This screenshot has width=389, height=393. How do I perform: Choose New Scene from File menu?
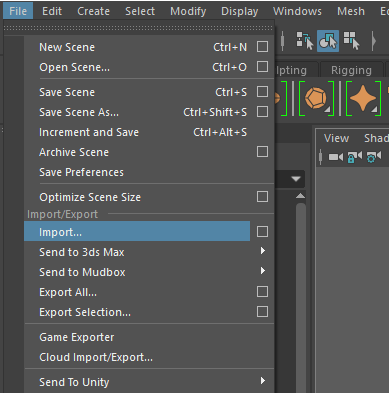point(149,47)
